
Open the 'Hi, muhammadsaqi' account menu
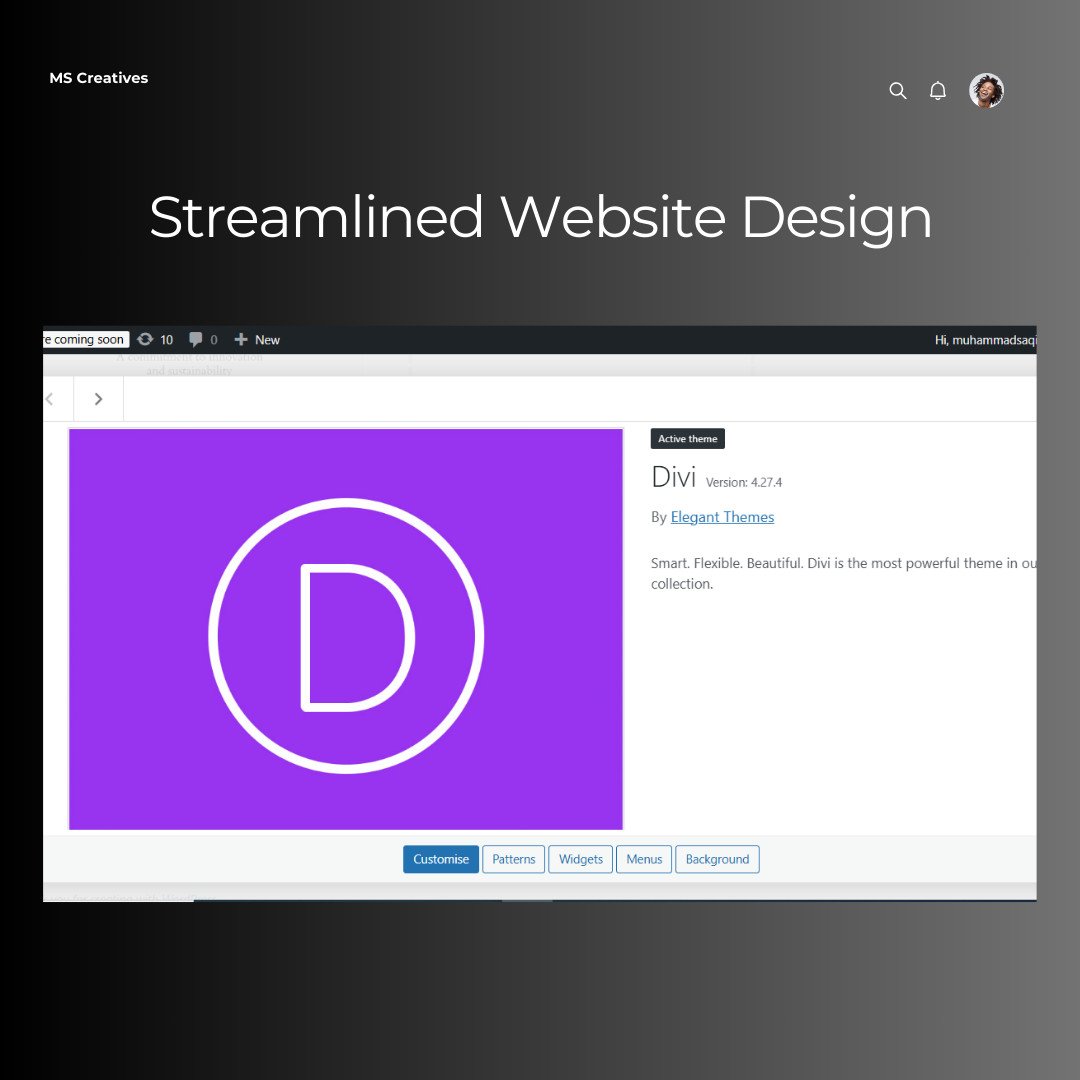984,340
